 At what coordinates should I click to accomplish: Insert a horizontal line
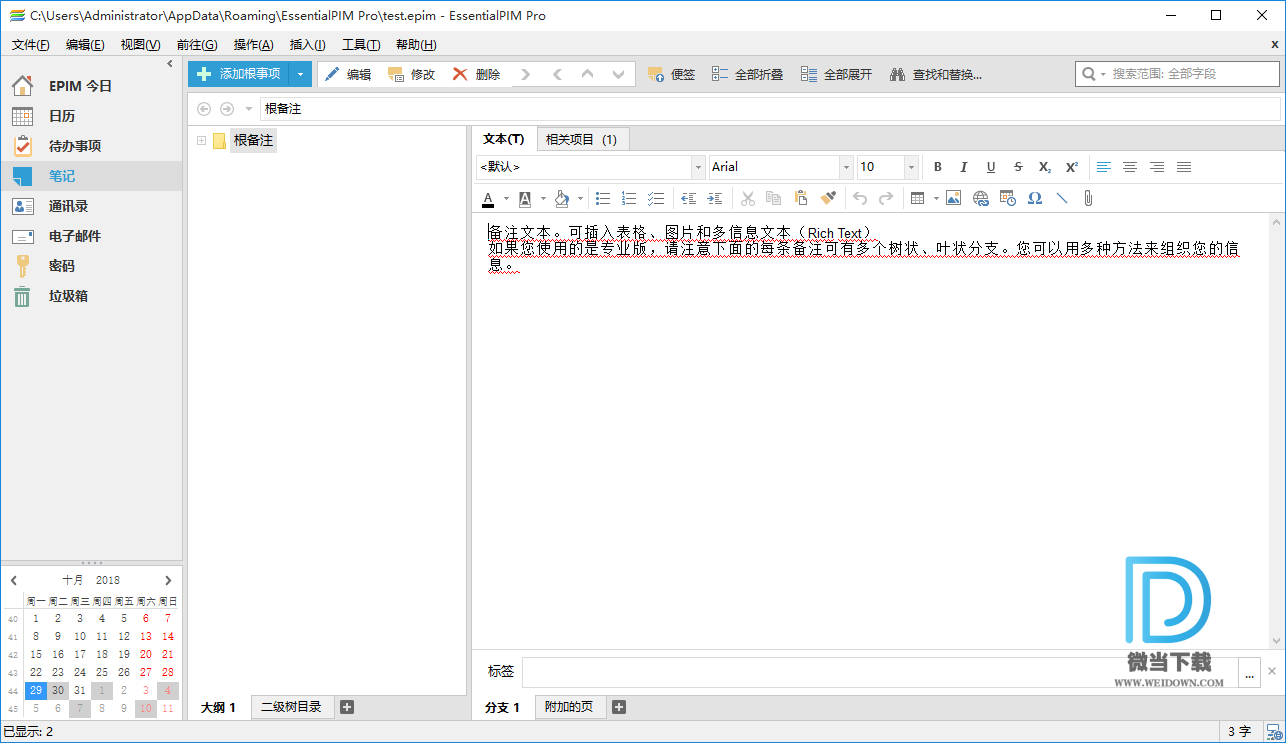[1062, 198]
